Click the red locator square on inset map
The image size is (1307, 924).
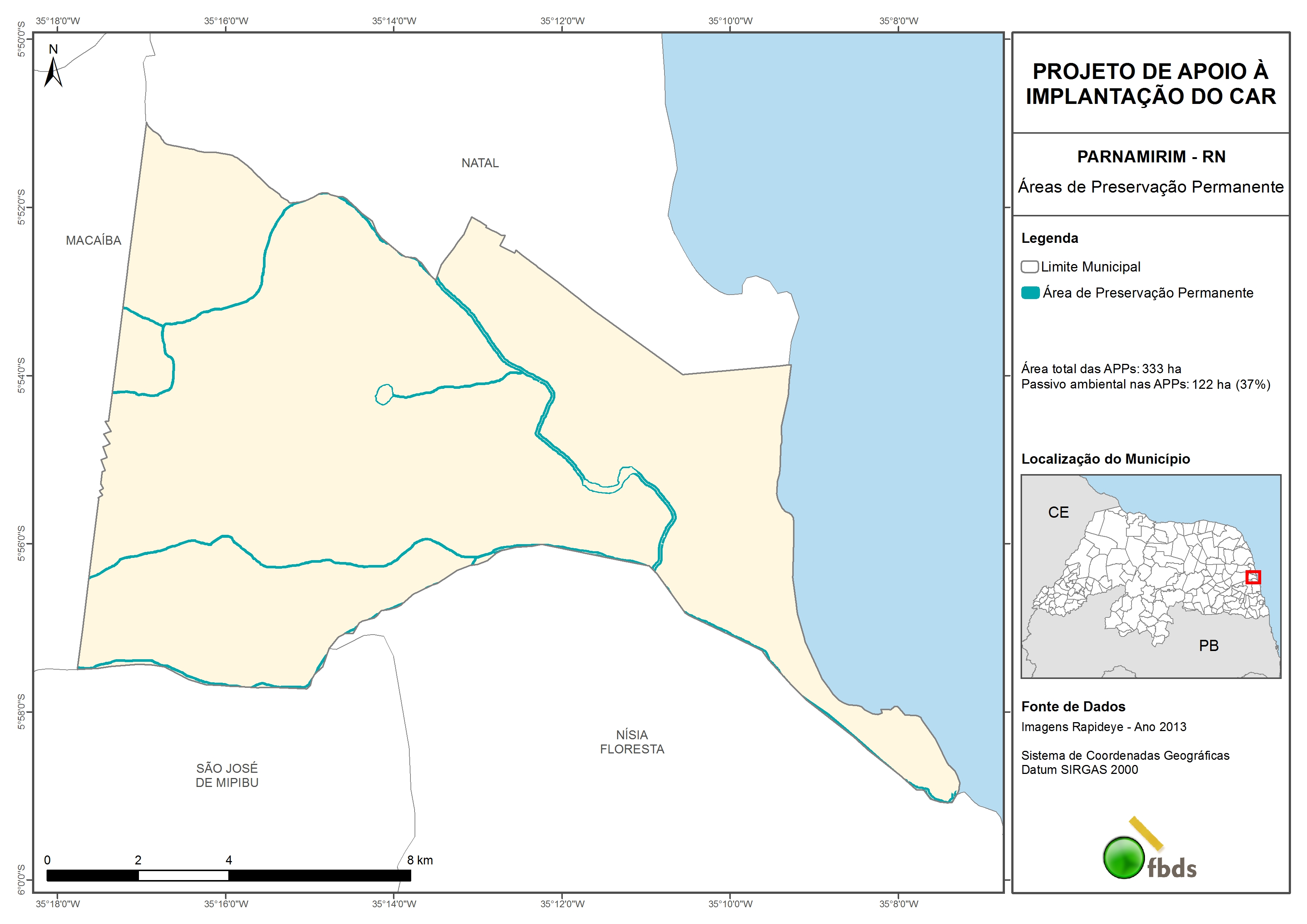tap(1253, 577)
